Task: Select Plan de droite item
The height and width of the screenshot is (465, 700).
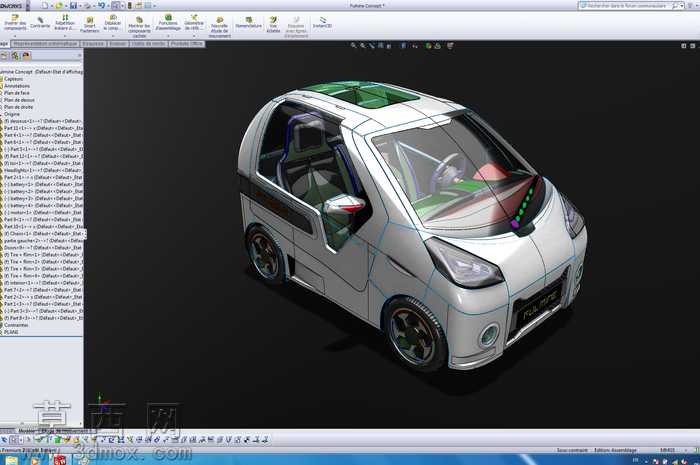Action: pyautogui.click(x=18, y=107)
